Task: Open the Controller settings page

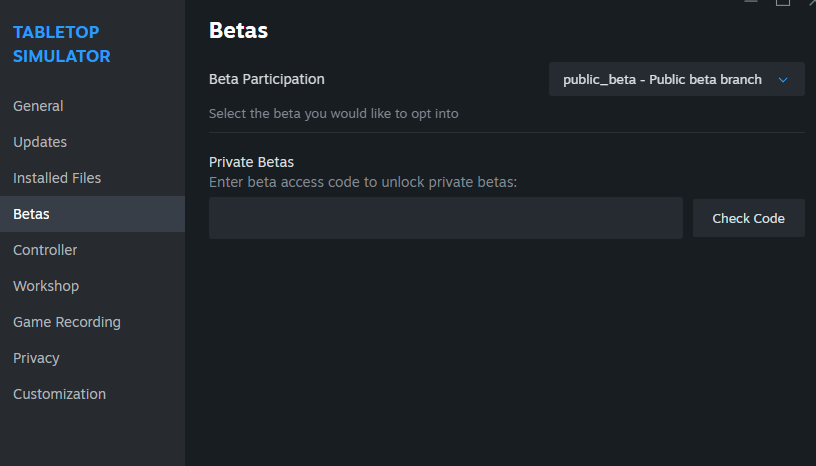Action: tap(45, 250)
